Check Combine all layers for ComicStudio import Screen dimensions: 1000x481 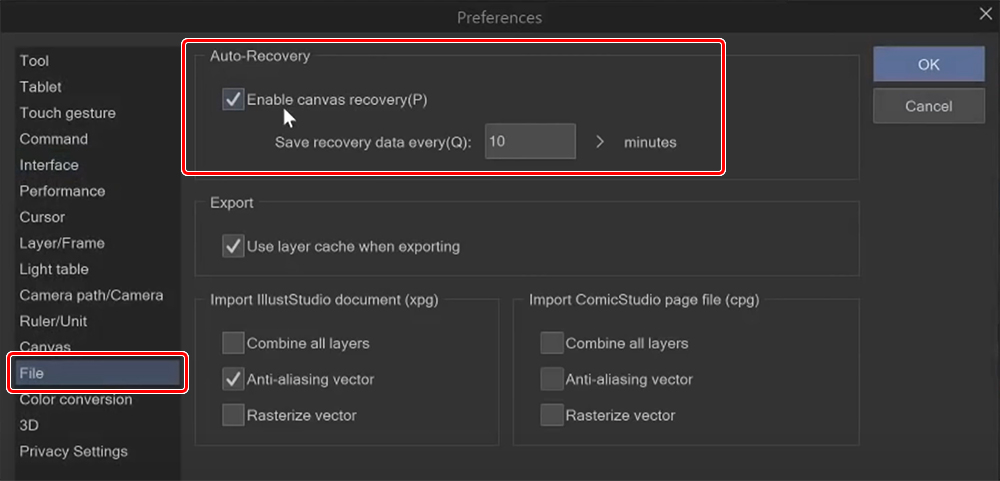click(552, 344)
